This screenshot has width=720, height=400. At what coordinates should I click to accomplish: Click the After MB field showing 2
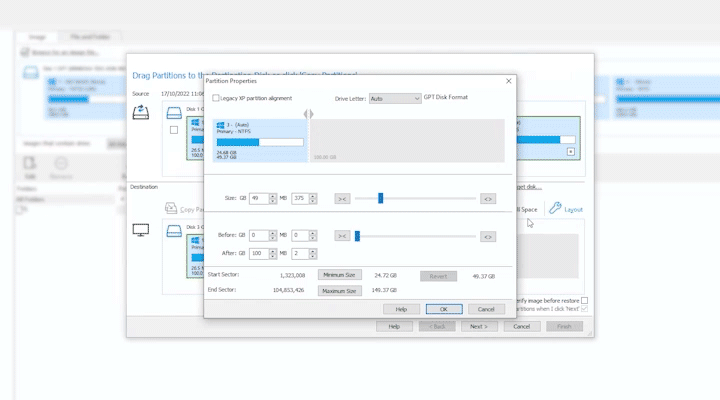(300, 254)
